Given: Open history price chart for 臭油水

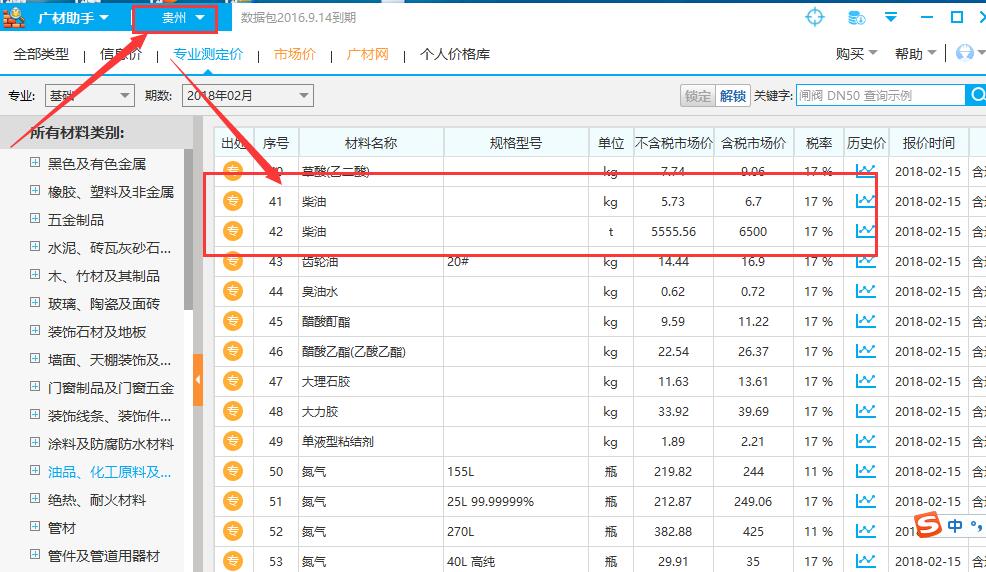Looking at the screenshot, I should coord(865,291).
